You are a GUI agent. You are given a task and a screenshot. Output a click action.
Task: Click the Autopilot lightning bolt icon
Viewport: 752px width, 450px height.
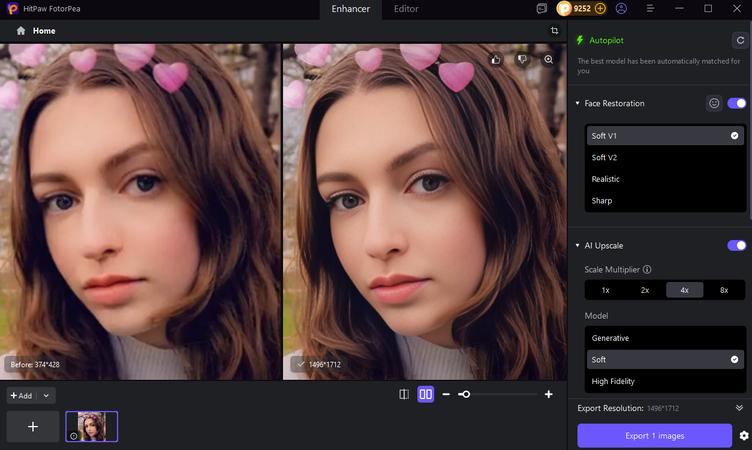[580, 40]
